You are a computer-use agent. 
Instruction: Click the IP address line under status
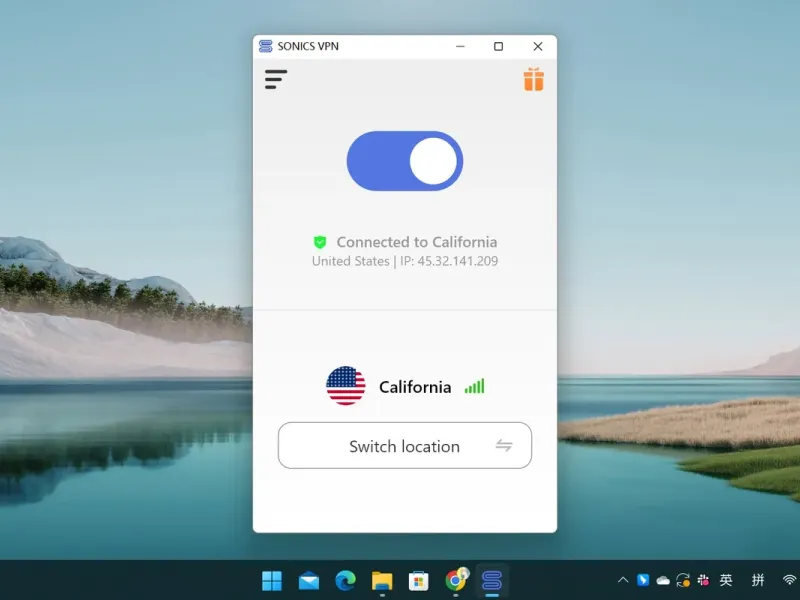(405, 261)
